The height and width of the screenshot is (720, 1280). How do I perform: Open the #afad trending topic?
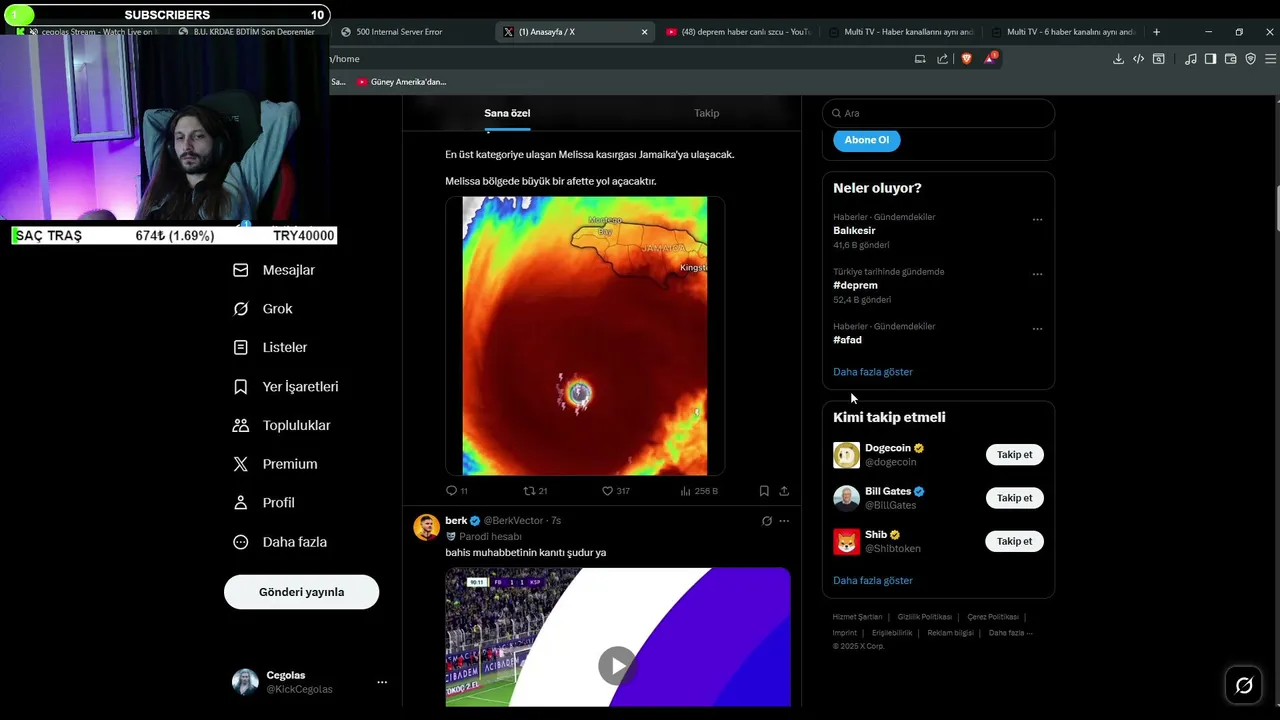(x=847, y=340)
